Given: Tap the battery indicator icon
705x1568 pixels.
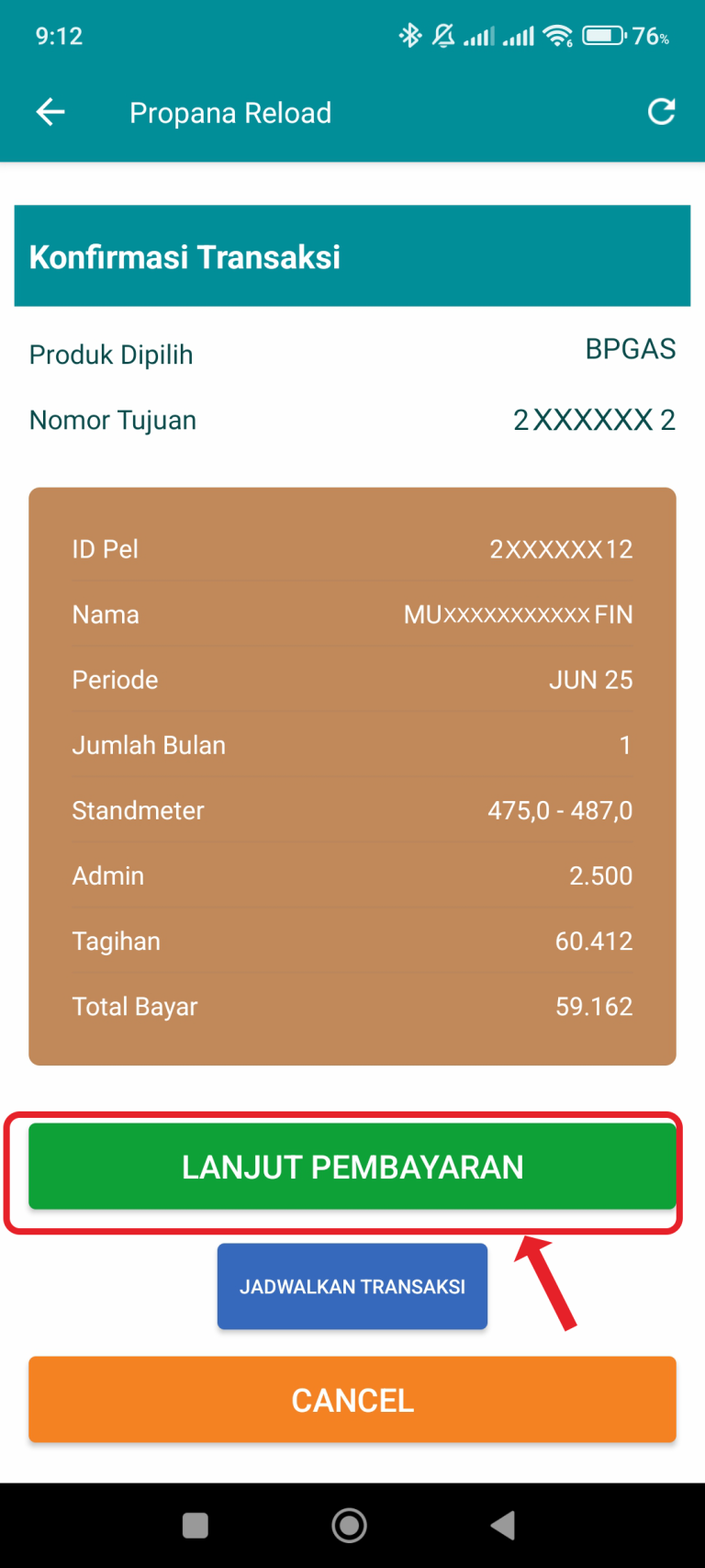Looking at the screenshot, I should (603, 36).
